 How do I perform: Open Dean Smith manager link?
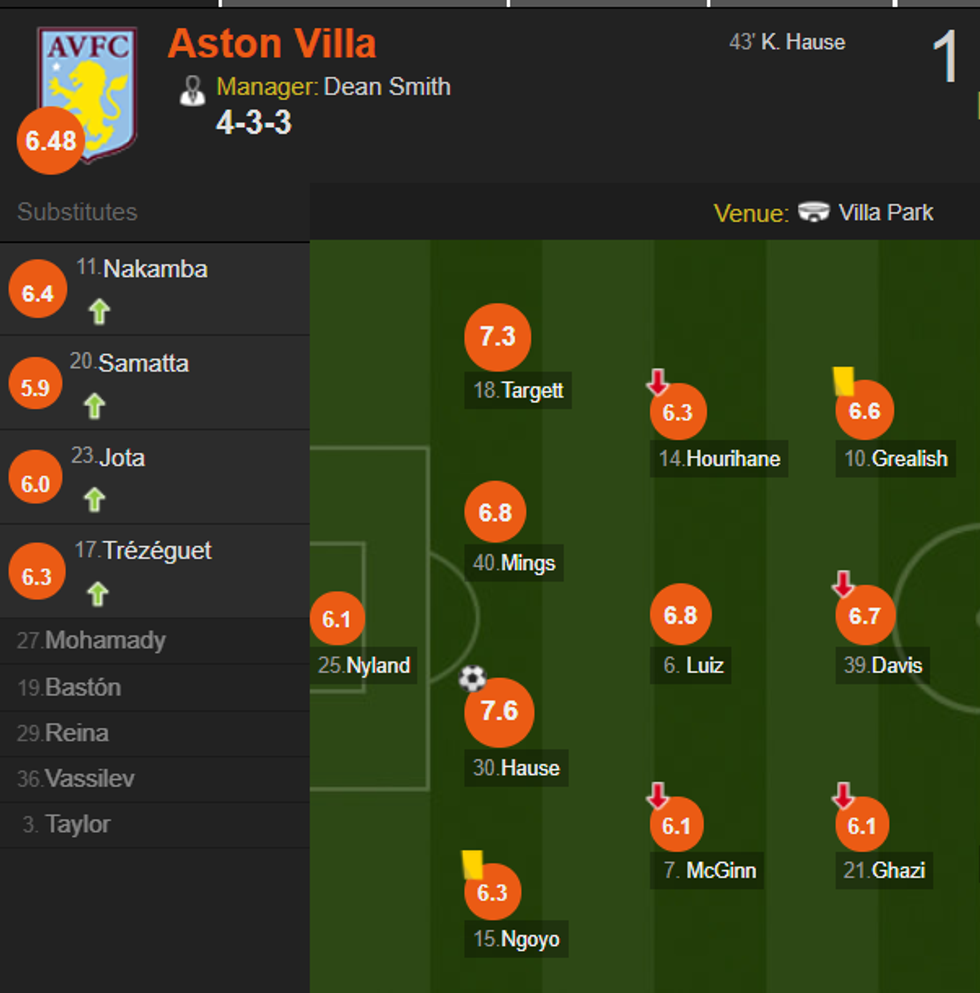(387, 87)
